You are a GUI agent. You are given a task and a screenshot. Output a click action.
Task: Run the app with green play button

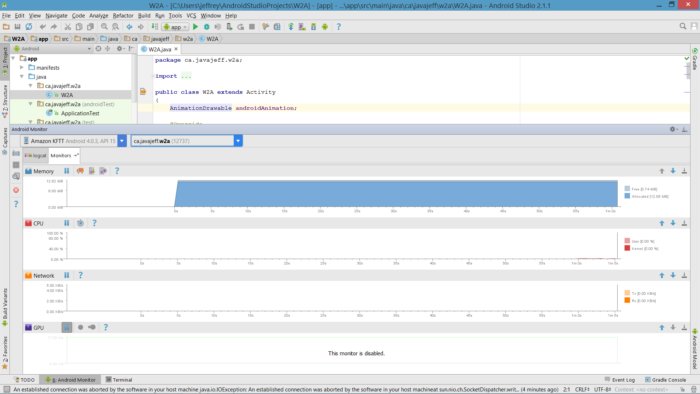click(x=195, y=27)
